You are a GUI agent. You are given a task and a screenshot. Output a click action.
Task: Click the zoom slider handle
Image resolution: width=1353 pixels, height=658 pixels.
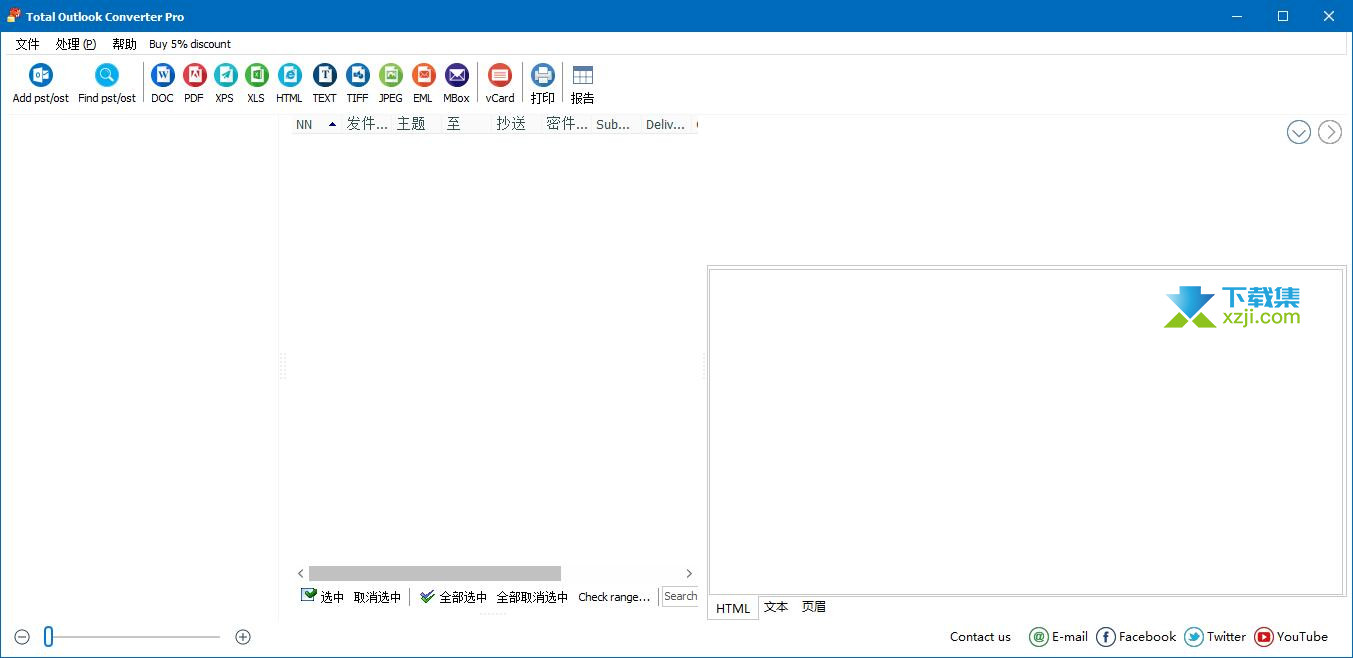click(x=48, y=637)
